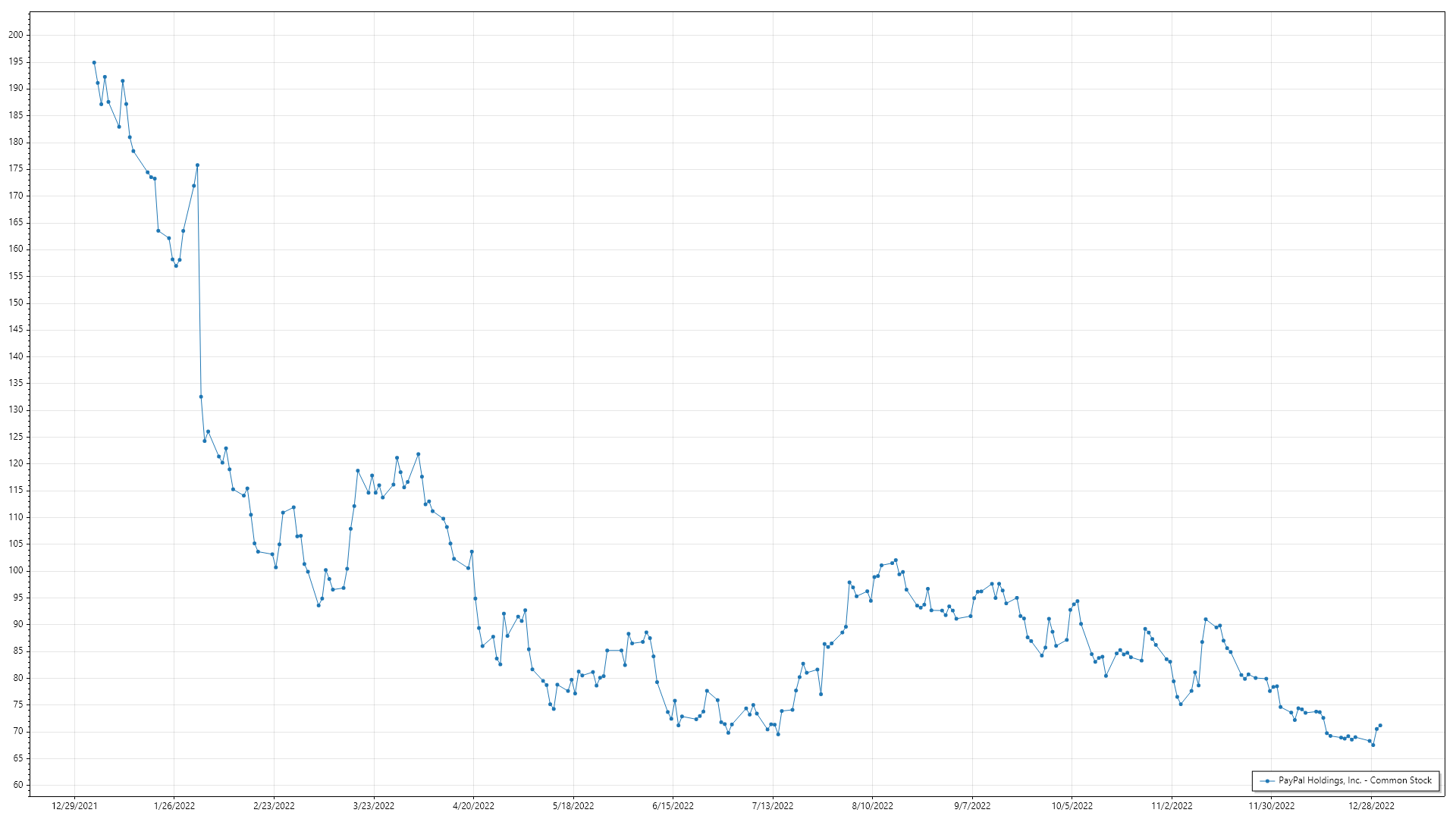Select the peak data point near 176
The height and width of the screenshot is (819, 1456).
(x=197, y=165)
